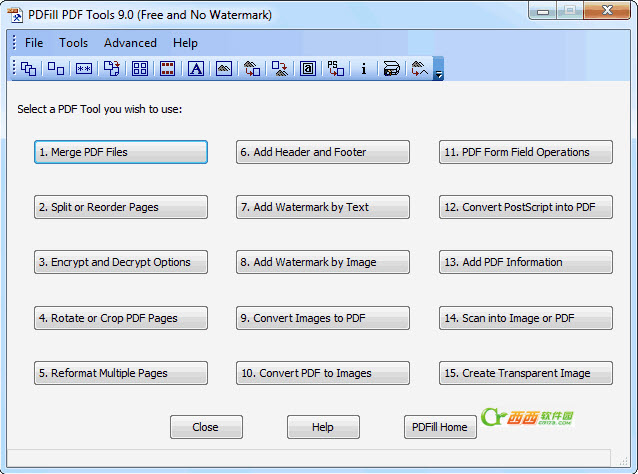Click the PDFill app icon in title bar
This screenshot has width=638, height=474.
[15, 15]
